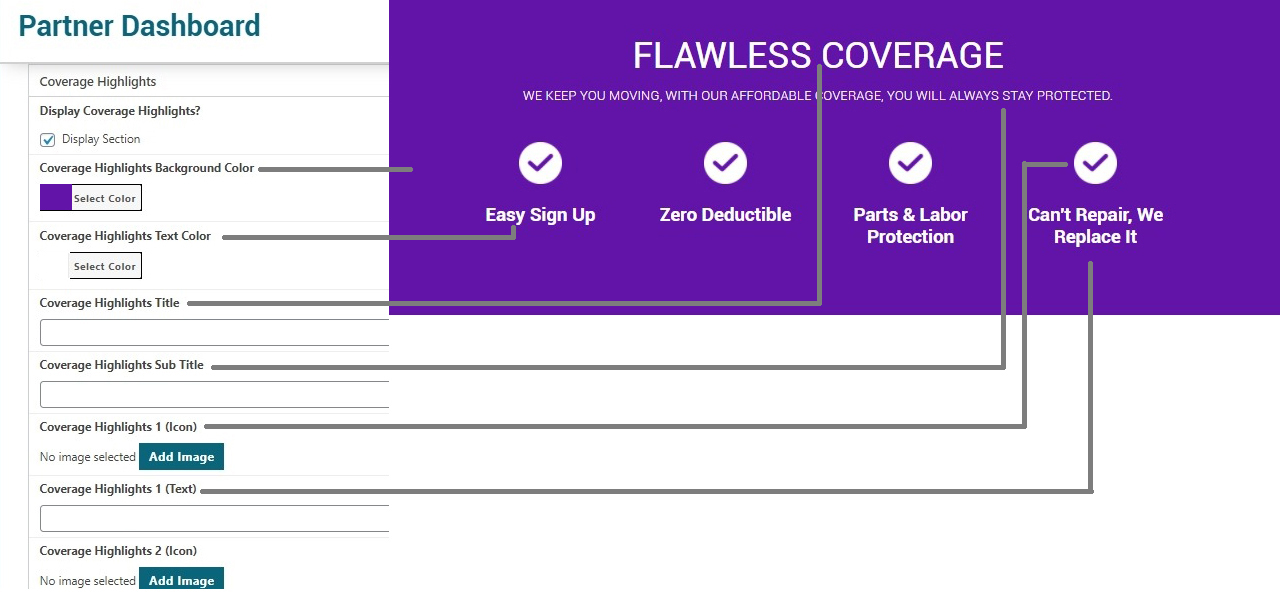Image resolution: width=1280 pixels, height=606 pixels.
Task: Click the Coverage Highlights Sub Title input
Action: [214, 395]
